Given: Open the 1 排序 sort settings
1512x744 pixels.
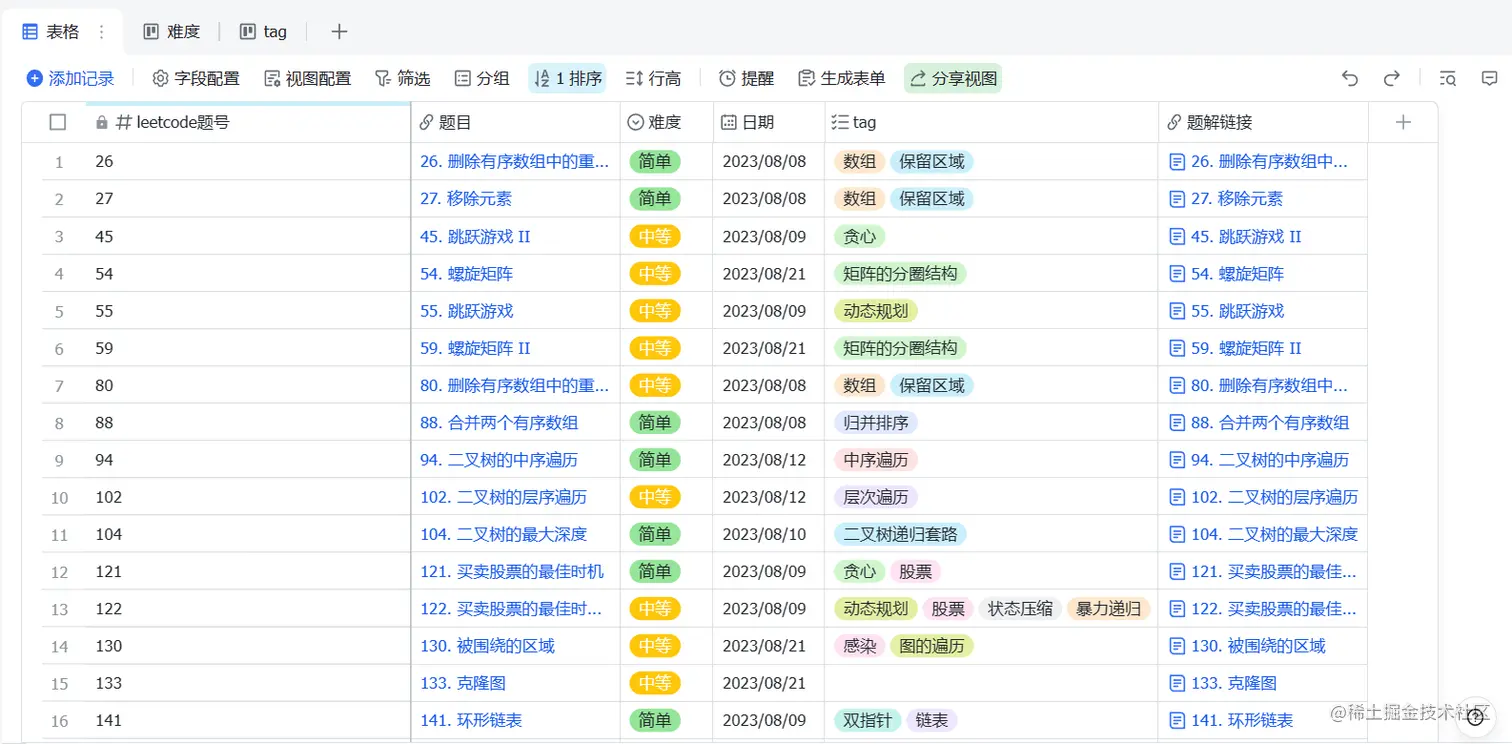Looking at the screenshot, I should point(567,78).
